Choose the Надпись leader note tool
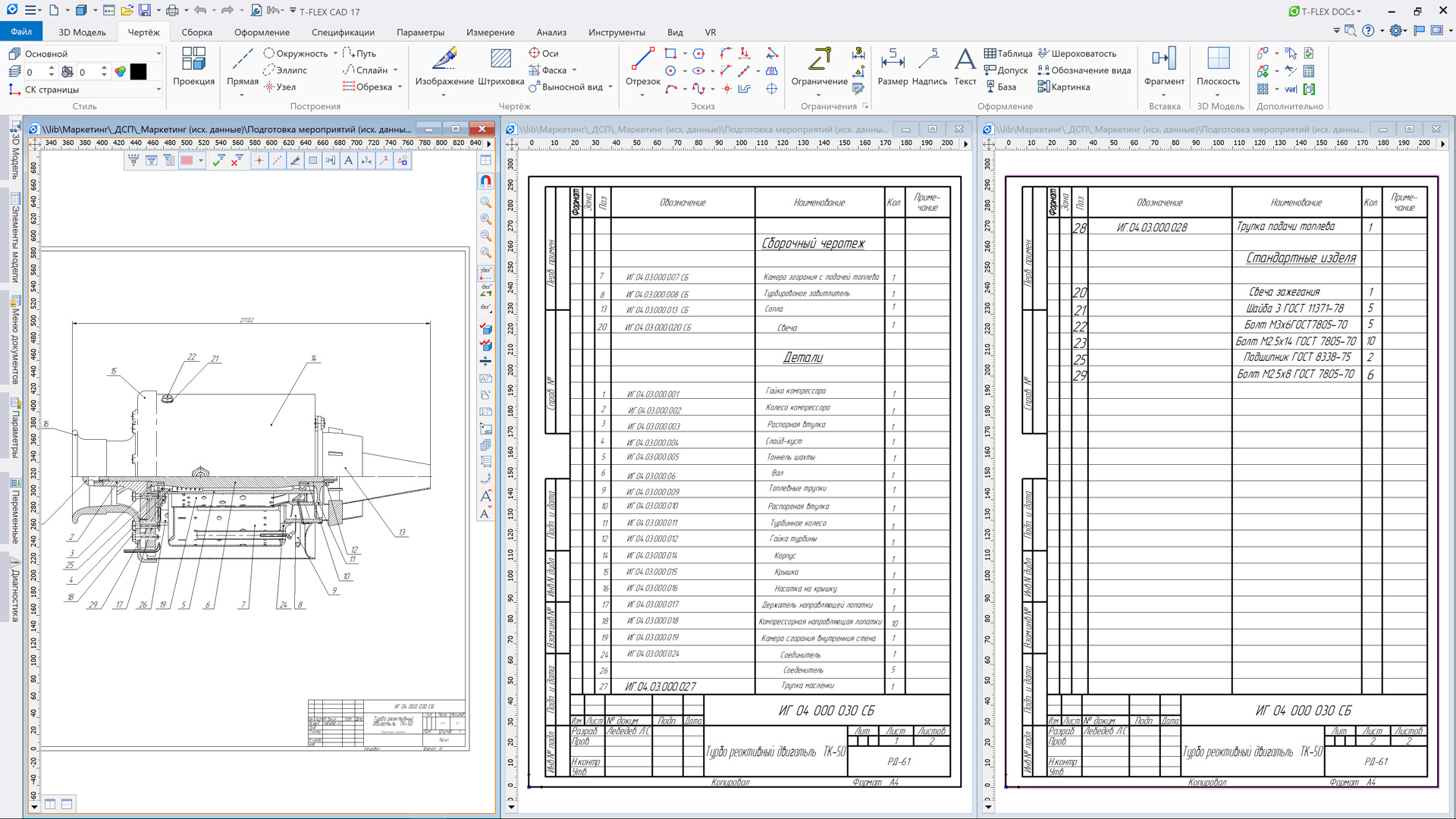Screen dimensions: 1456x819 (x=929, y=66)
